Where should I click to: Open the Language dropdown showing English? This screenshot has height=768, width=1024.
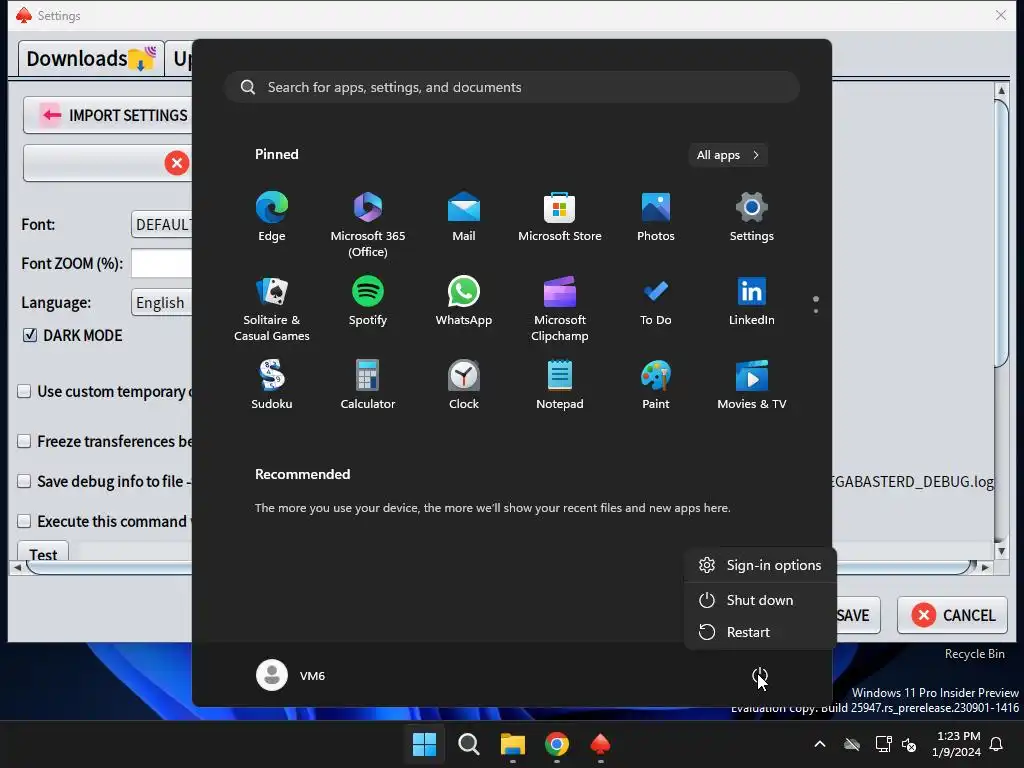161,302
